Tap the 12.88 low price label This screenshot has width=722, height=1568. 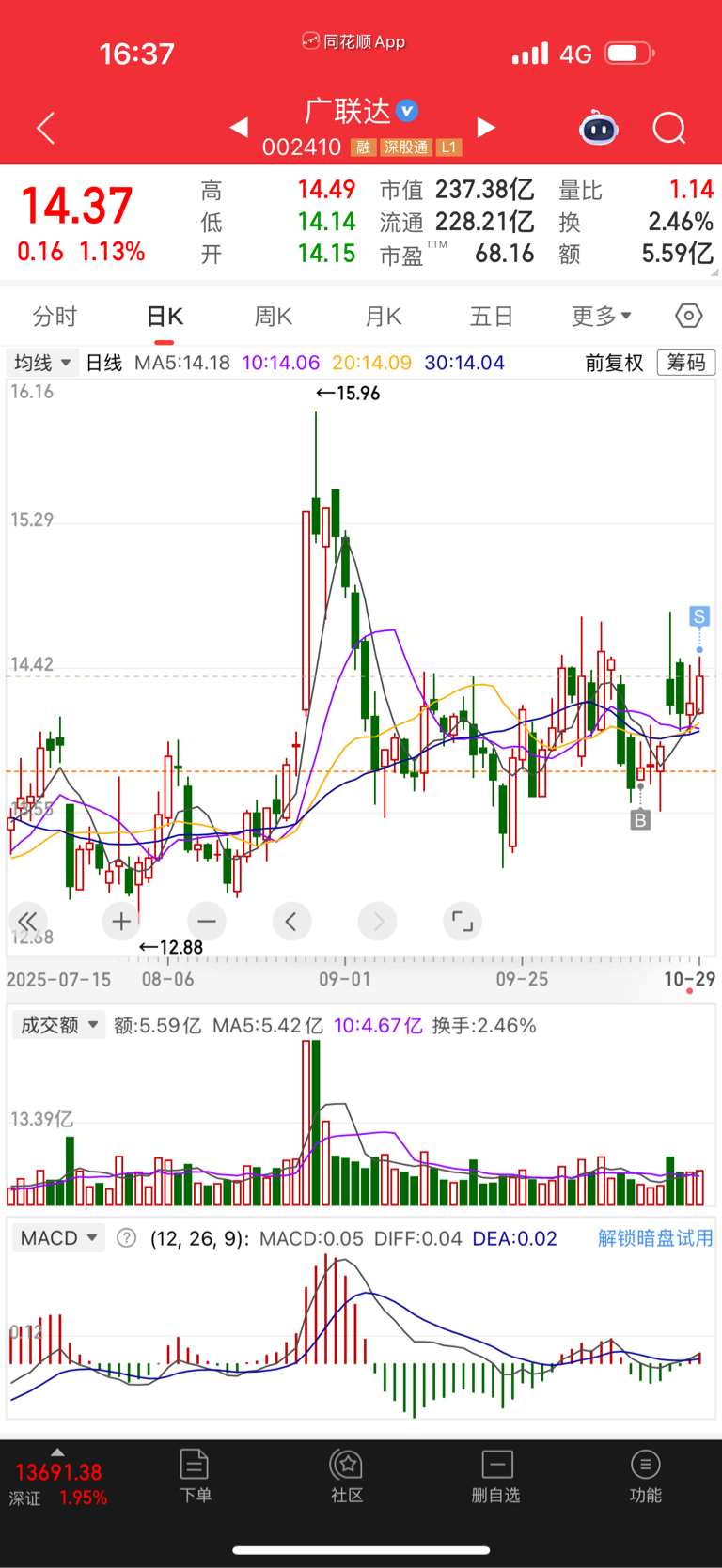[x=171, y=947]
